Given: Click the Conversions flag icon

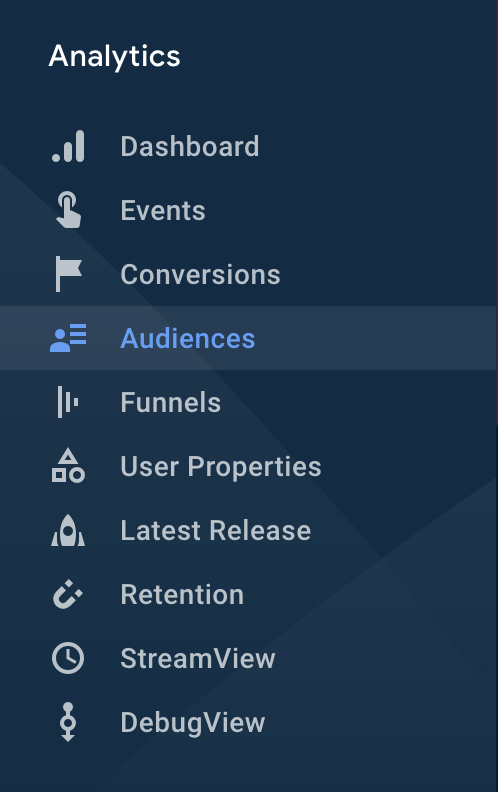Looking at the screenshot, I should click(68, 274).
